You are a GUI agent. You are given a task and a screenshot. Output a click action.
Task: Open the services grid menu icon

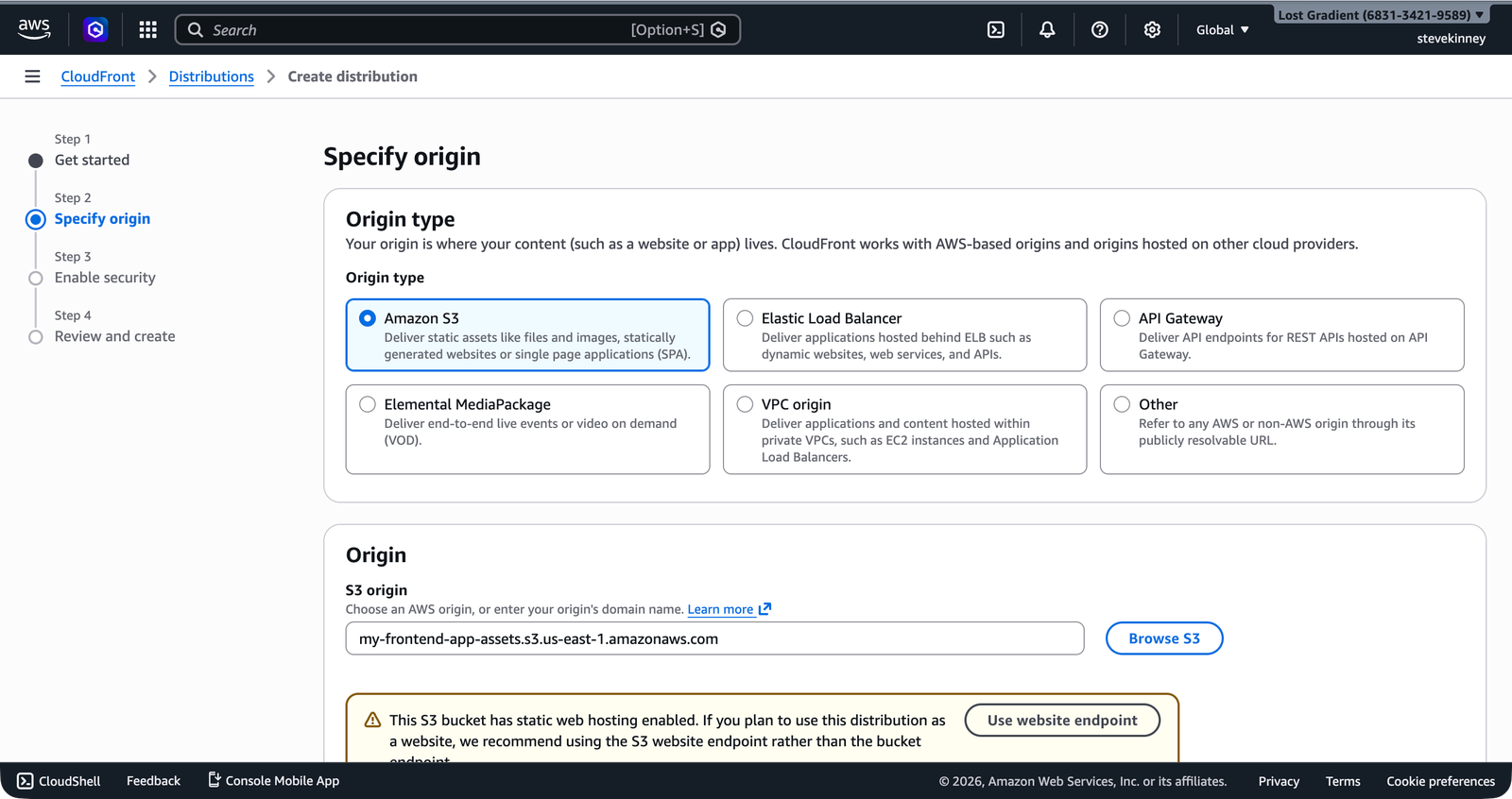point(147,30)
